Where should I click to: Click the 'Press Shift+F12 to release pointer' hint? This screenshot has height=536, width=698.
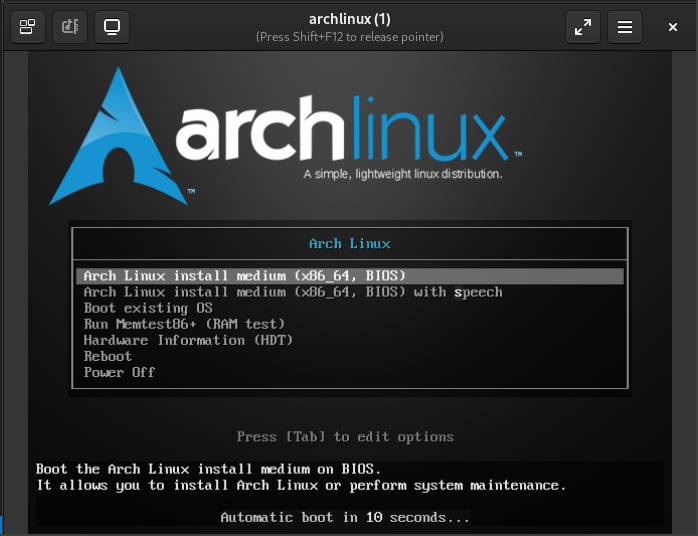tap(350, 37)
